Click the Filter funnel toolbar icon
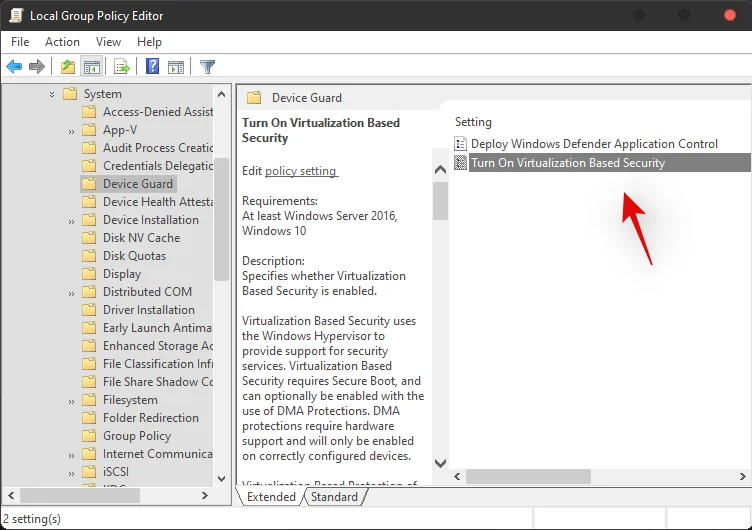The width and height of the screenshot is (752, 530). (207, 67)
